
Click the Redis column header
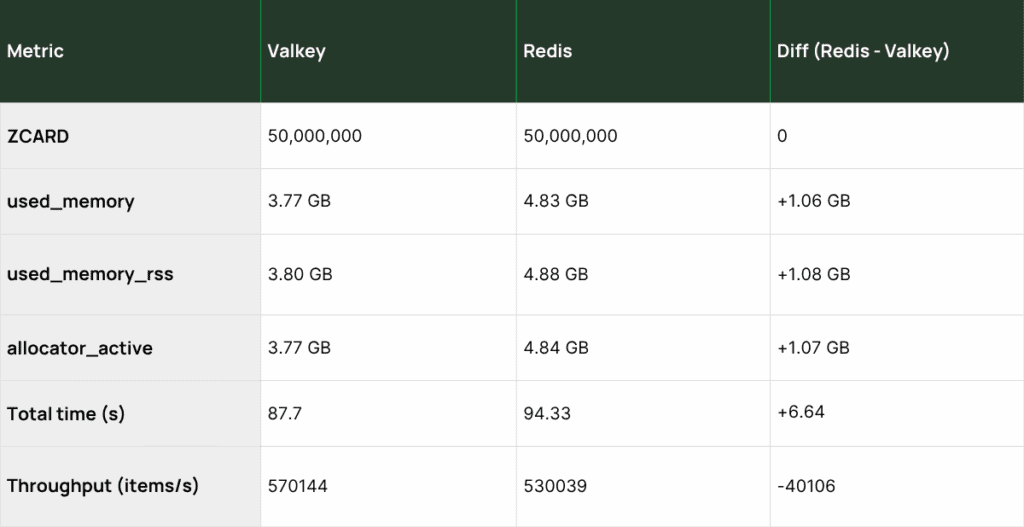[548, 51]
